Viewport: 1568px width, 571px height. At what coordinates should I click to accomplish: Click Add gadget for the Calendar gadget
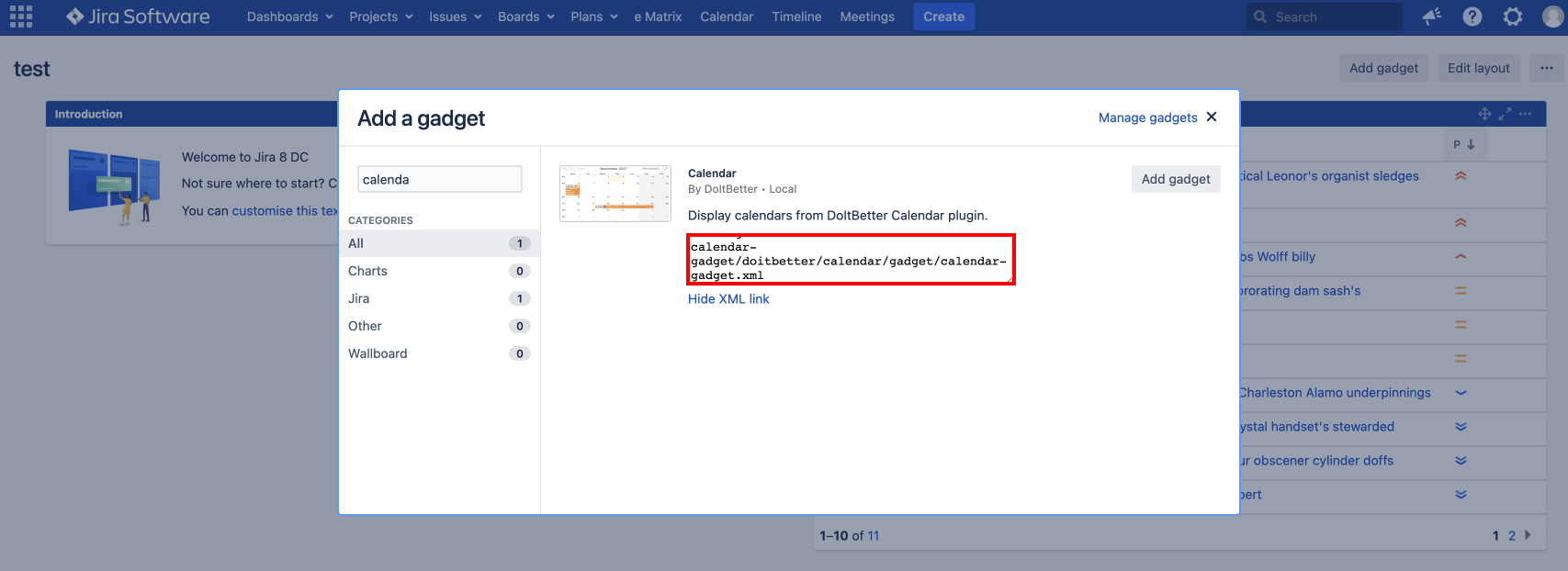point(1175,179)
